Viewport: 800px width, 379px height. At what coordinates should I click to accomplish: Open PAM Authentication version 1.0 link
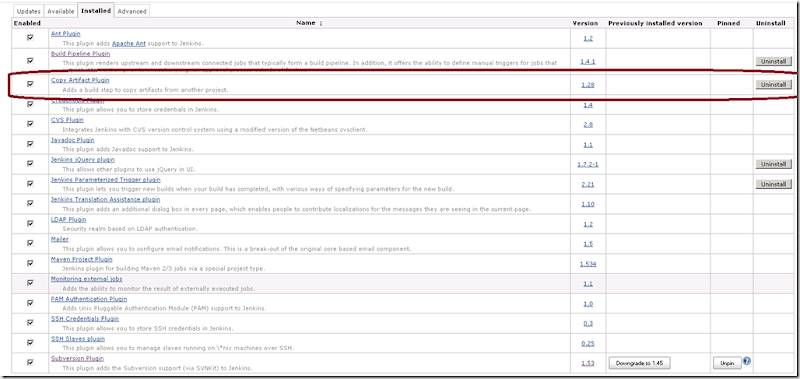(588, 304)
